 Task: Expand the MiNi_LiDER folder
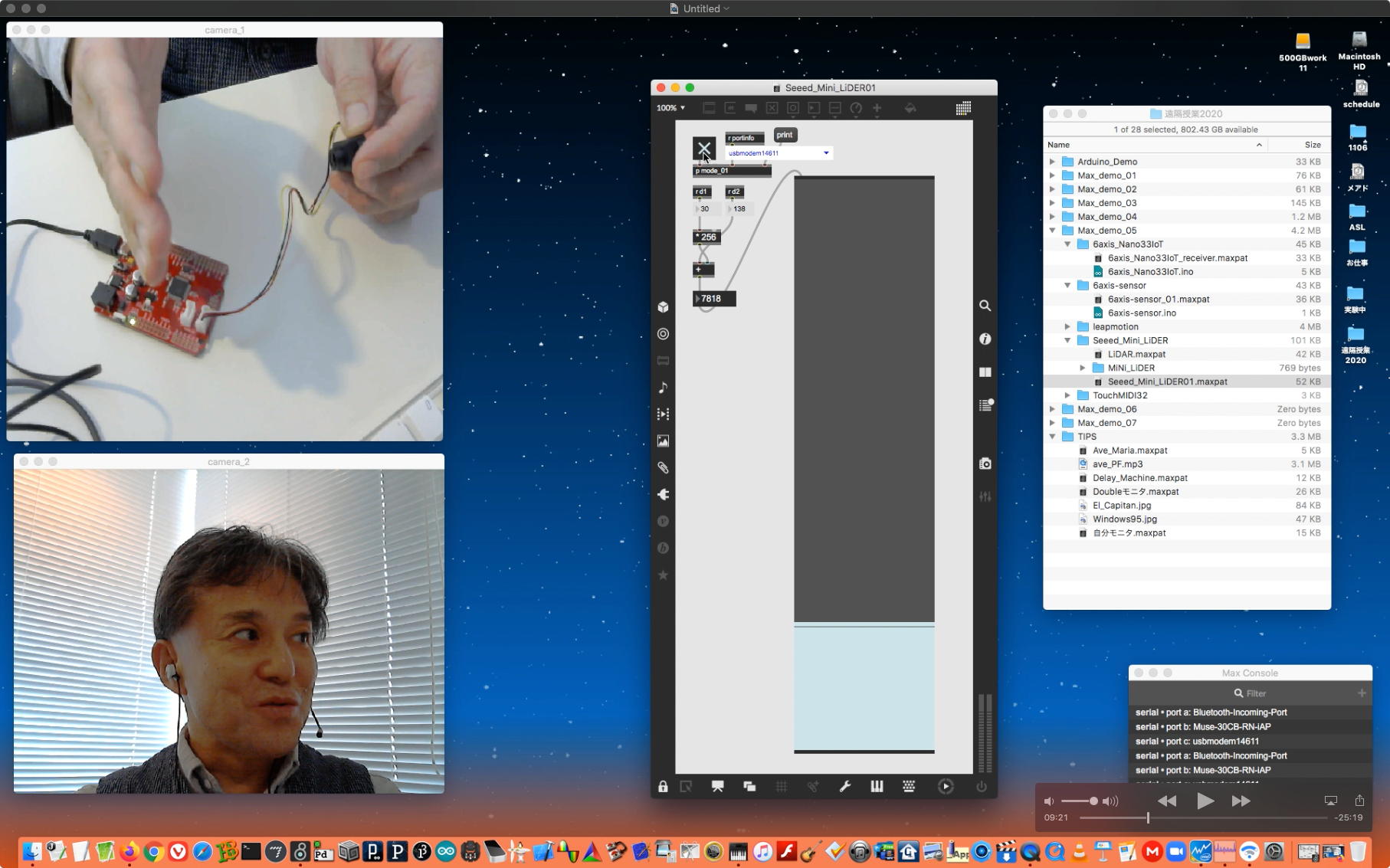tap(1083, 368)
